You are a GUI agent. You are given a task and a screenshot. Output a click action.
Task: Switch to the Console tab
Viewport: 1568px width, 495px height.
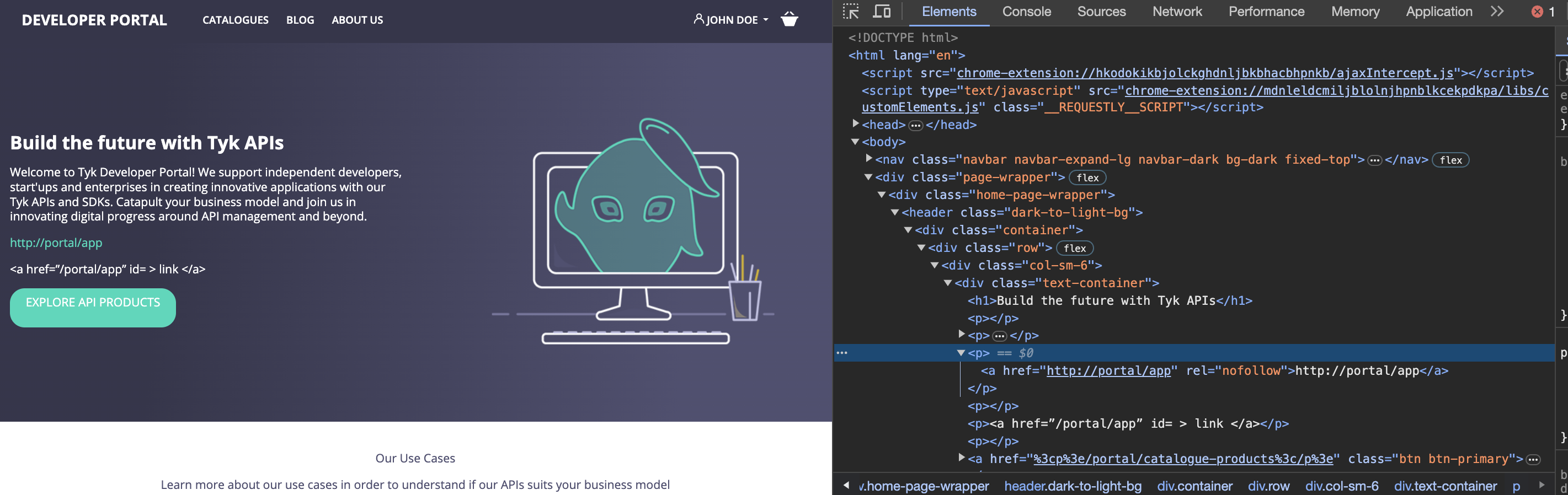pyautogui.click(x=1026, y=12)
